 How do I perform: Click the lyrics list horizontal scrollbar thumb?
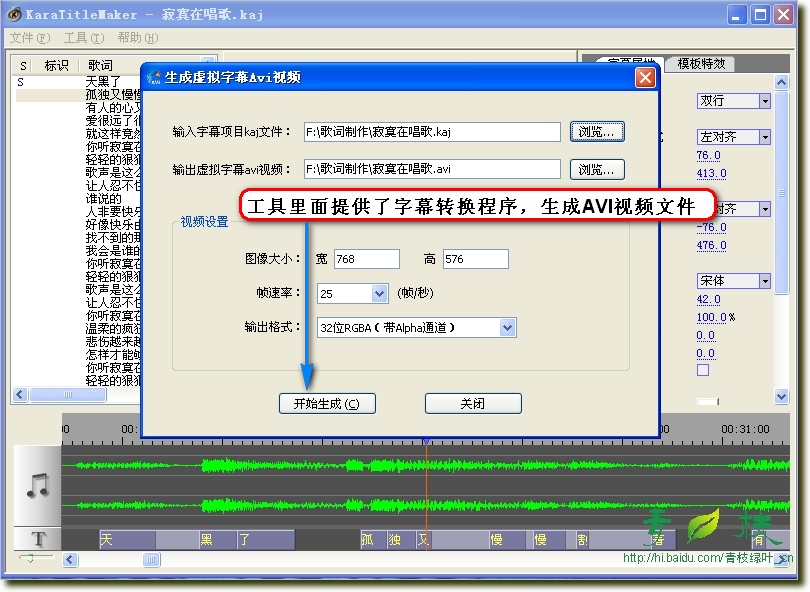(68, 395)
